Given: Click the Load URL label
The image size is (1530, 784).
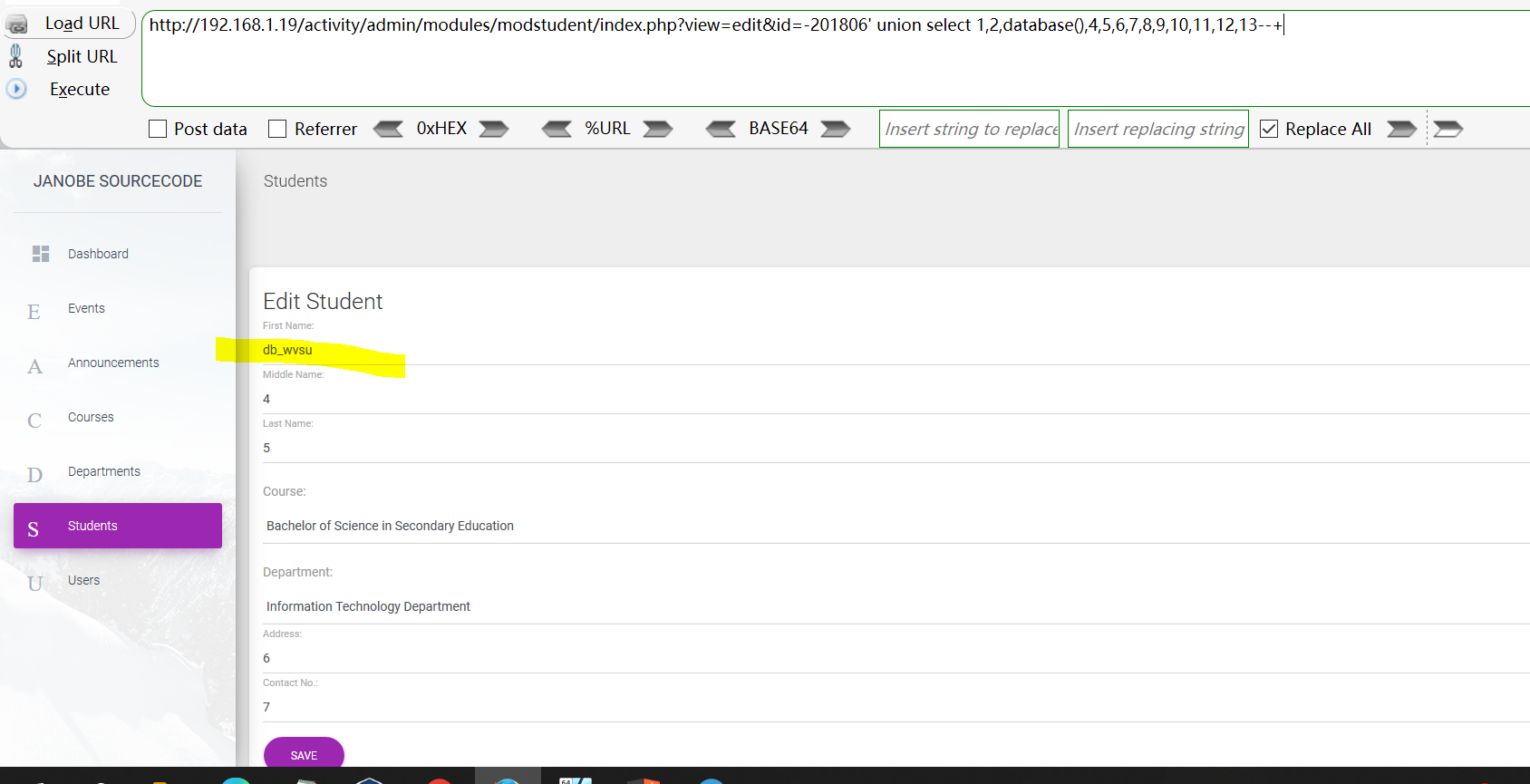Looking at the screenshot, I should 82,24.
